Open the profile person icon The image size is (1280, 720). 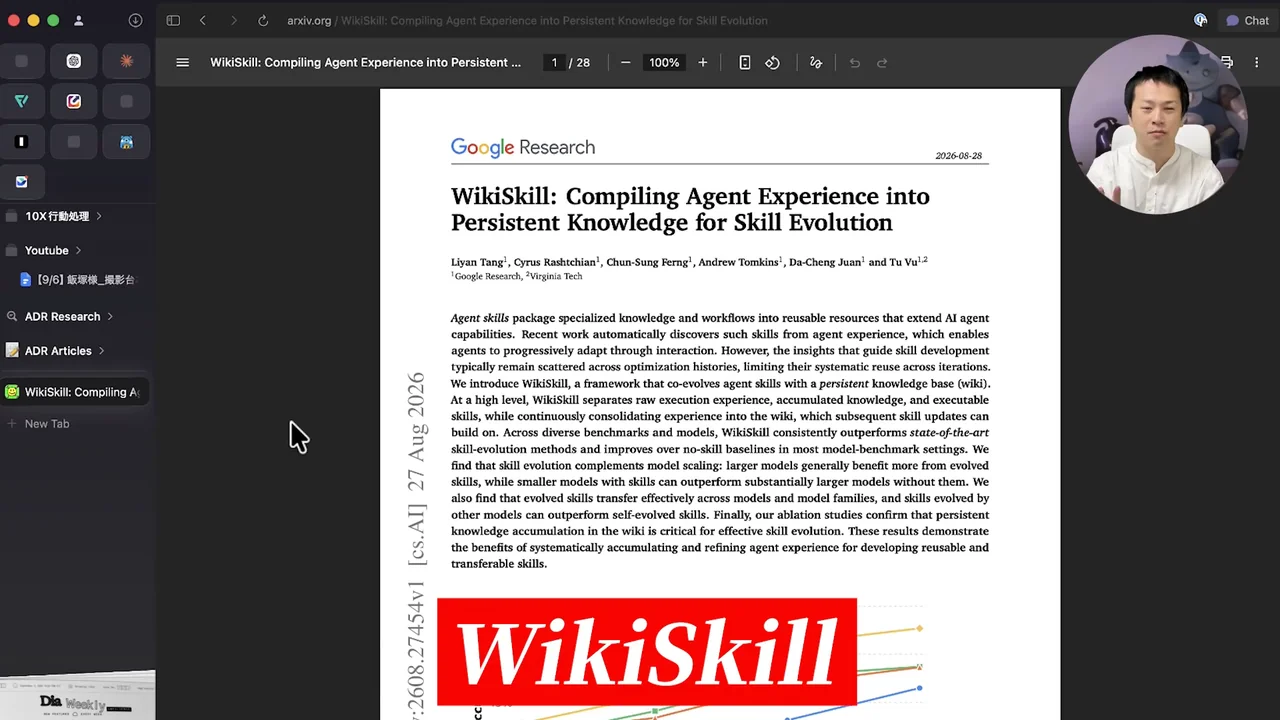(79, 20)
